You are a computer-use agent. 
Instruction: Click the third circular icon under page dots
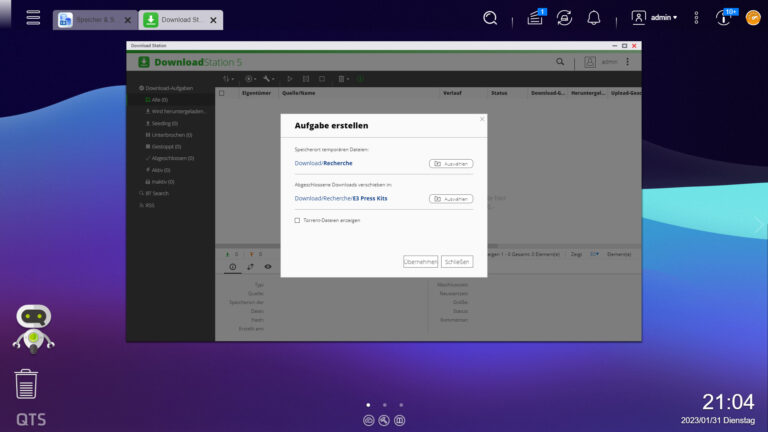click(x=400, y=420)
